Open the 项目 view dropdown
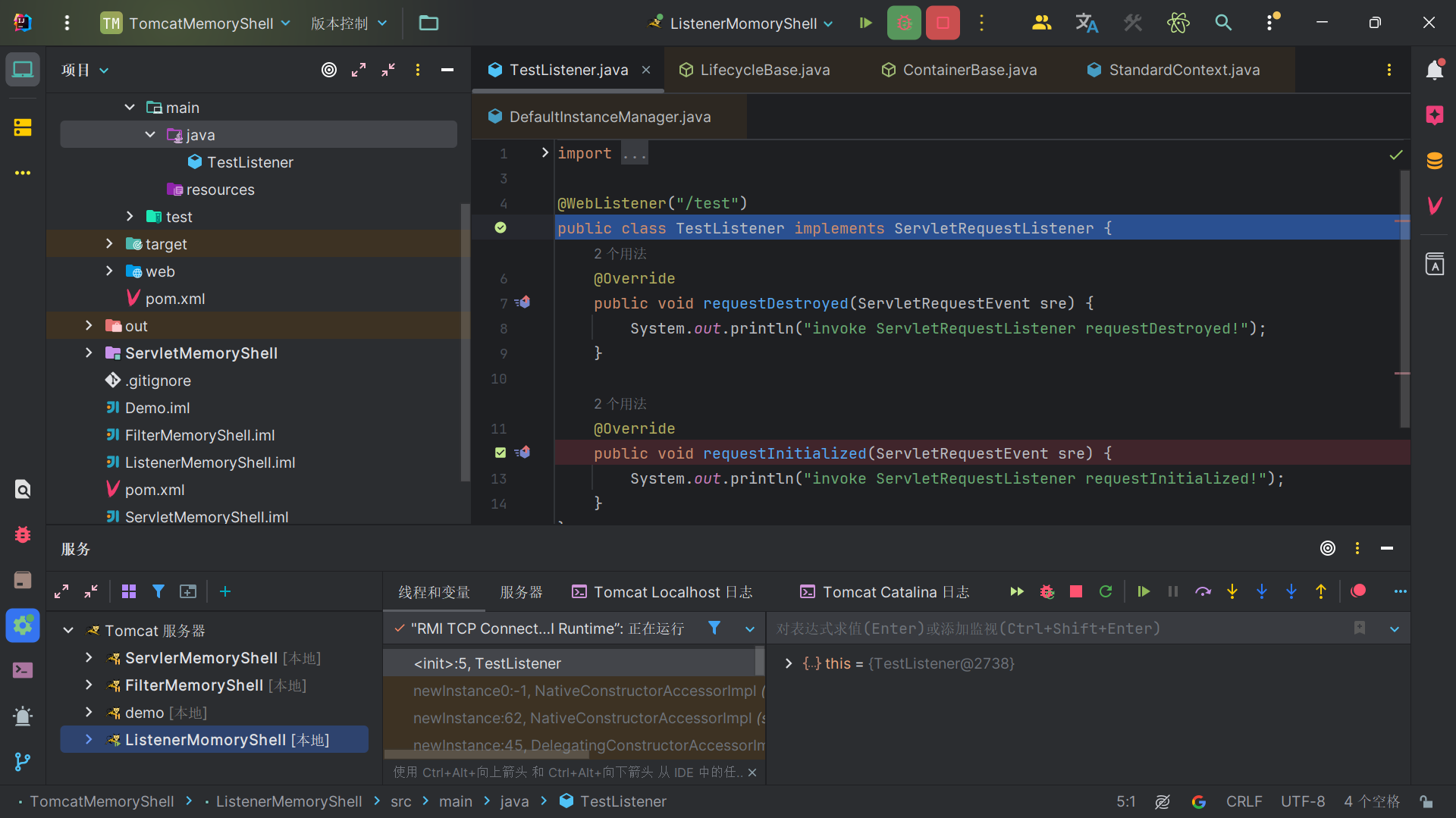Viewport: 1456px width, 818px height. click(x=85, y=70)
